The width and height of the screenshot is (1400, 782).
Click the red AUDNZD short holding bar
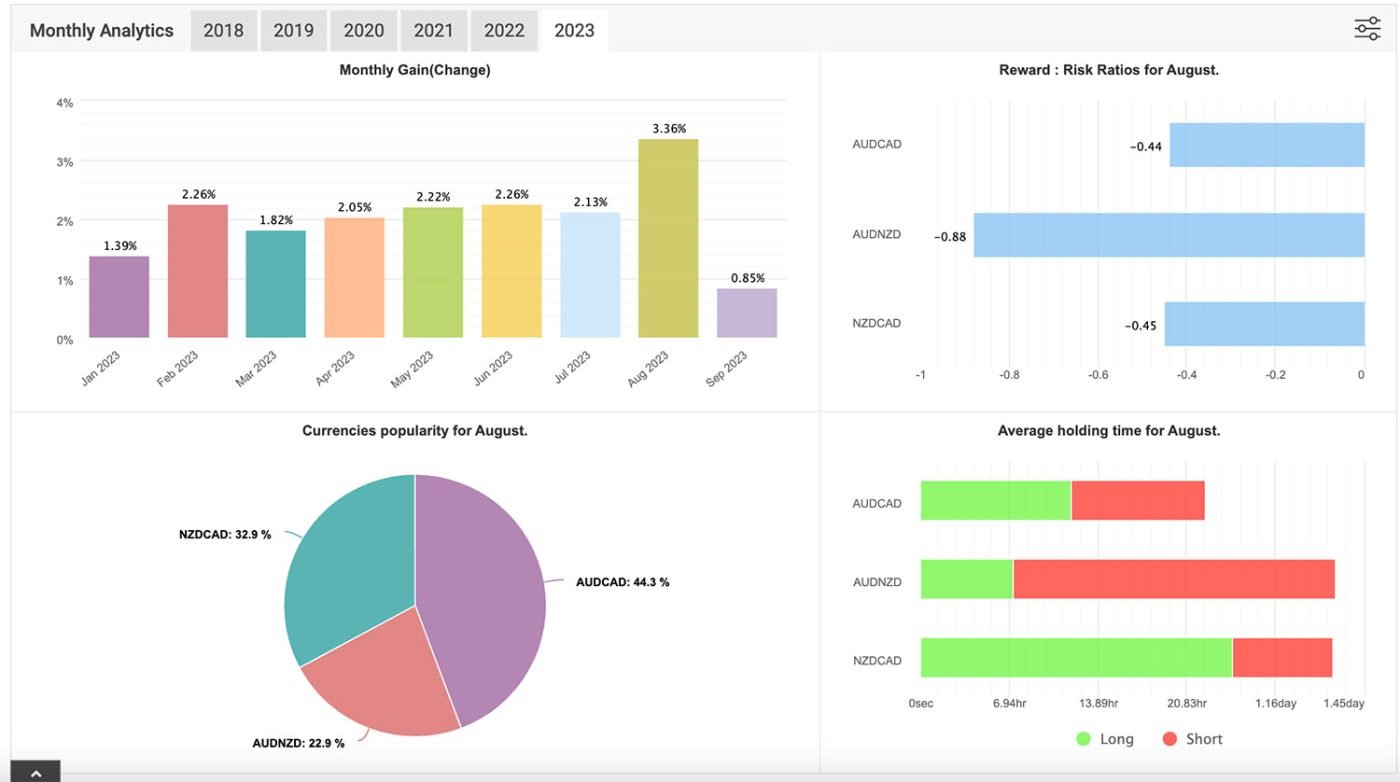click(1173, 579)
